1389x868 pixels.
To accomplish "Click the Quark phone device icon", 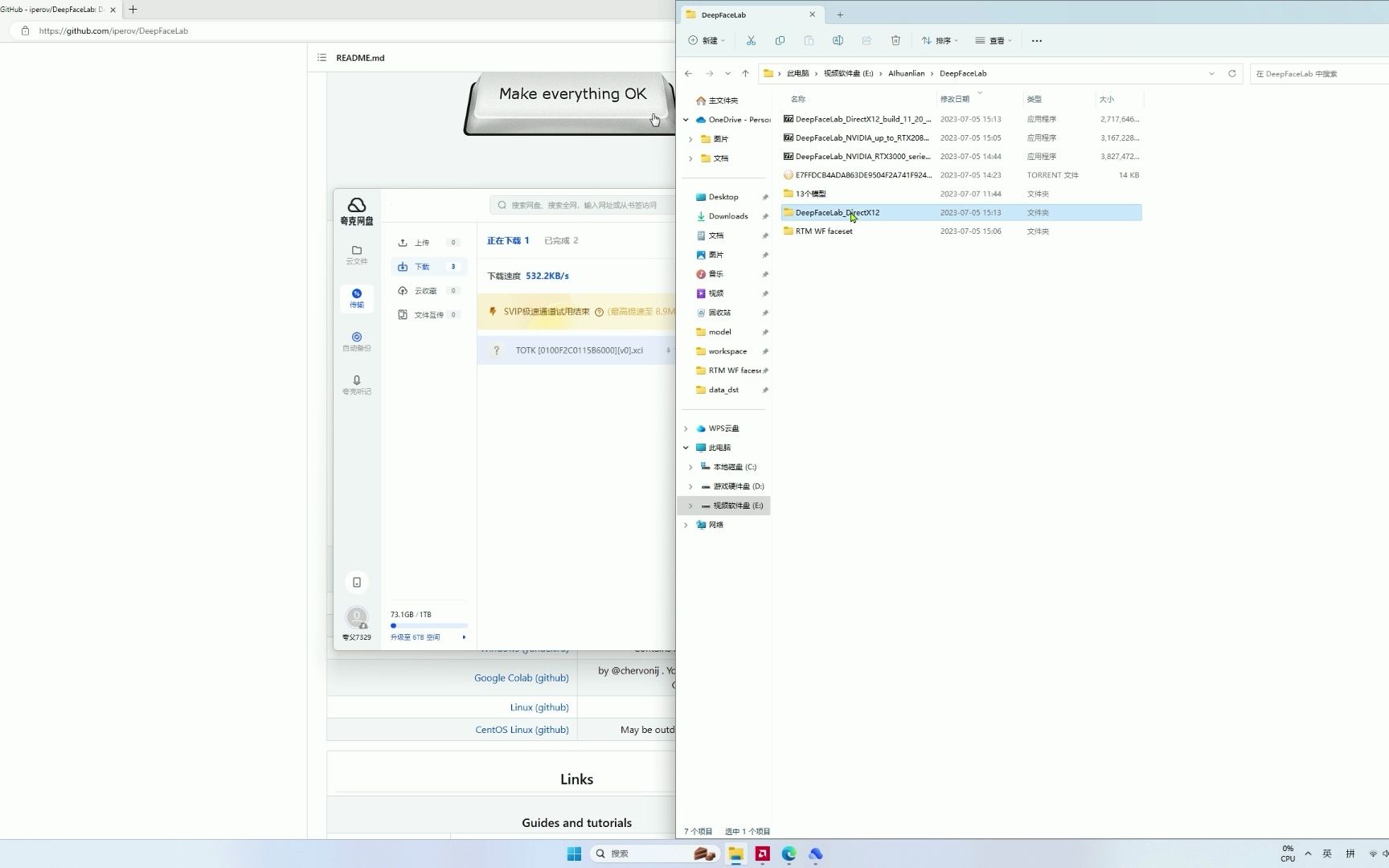I will (357, 582).
